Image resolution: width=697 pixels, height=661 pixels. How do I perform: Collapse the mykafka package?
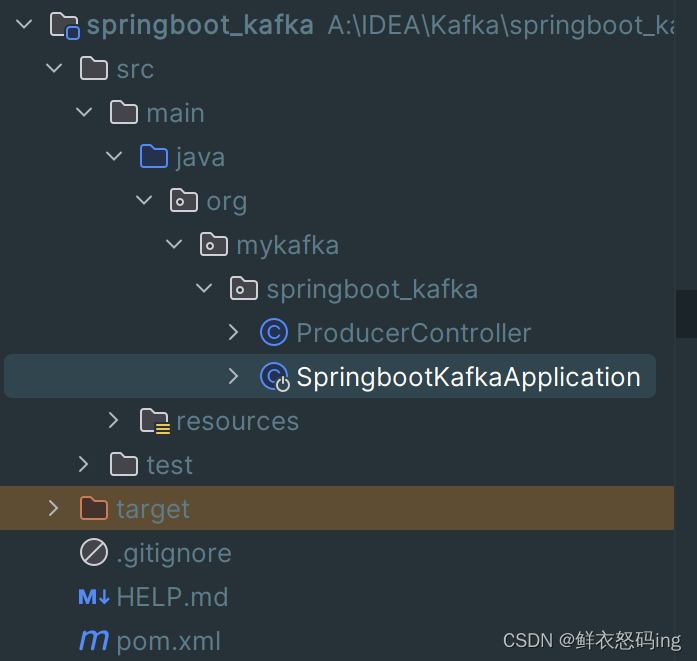pyautogui.click(x=174, y=245)
